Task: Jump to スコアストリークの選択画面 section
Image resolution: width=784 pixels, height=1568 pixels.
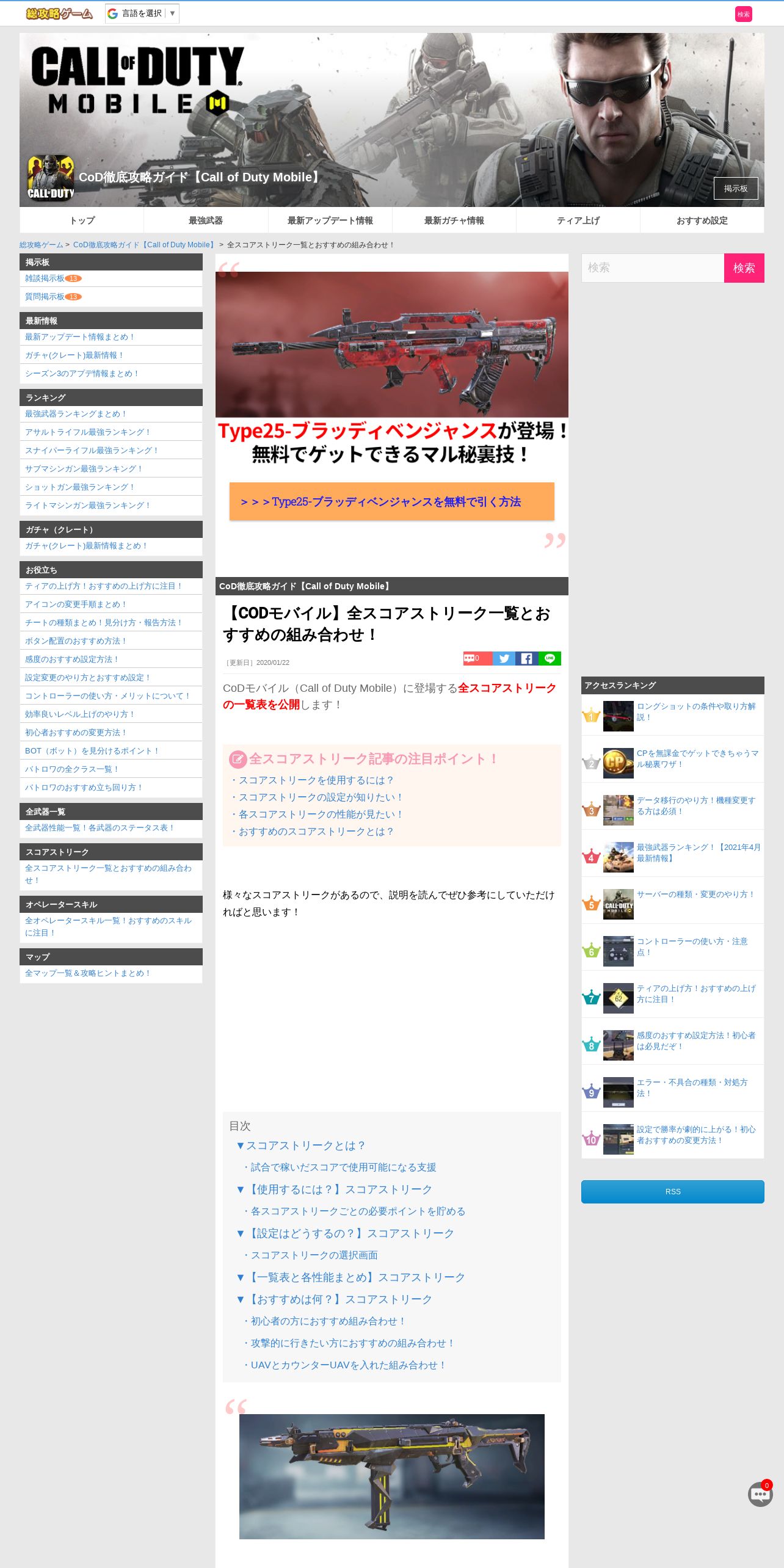Action: (310, 1255)
